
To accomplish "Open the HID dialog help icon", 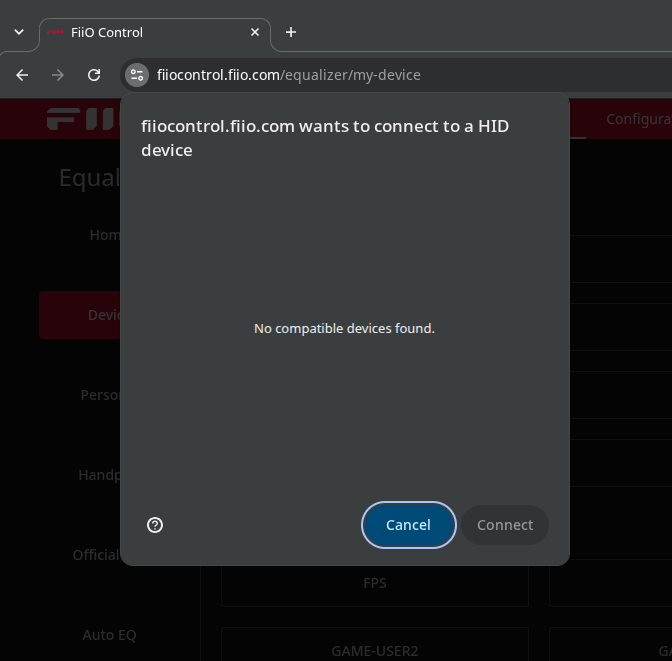I will 155,525.
